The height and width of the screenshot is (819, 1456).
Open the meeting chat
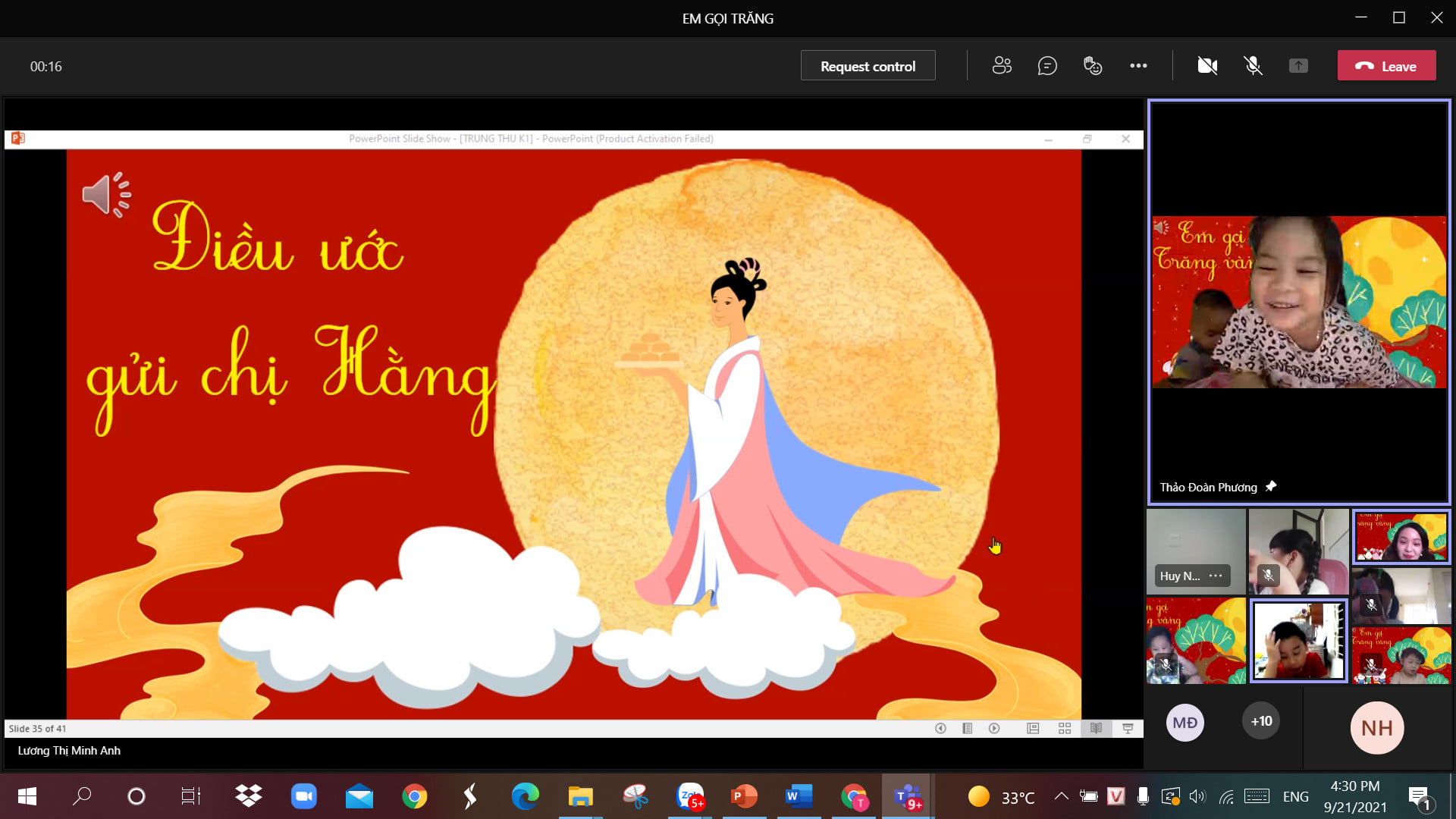click(x=1047, y=66)
